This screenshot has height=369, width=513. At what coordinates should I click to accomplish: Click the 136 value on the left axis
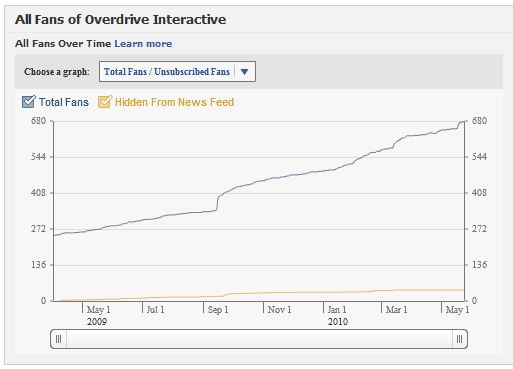[x=38, y=265]
